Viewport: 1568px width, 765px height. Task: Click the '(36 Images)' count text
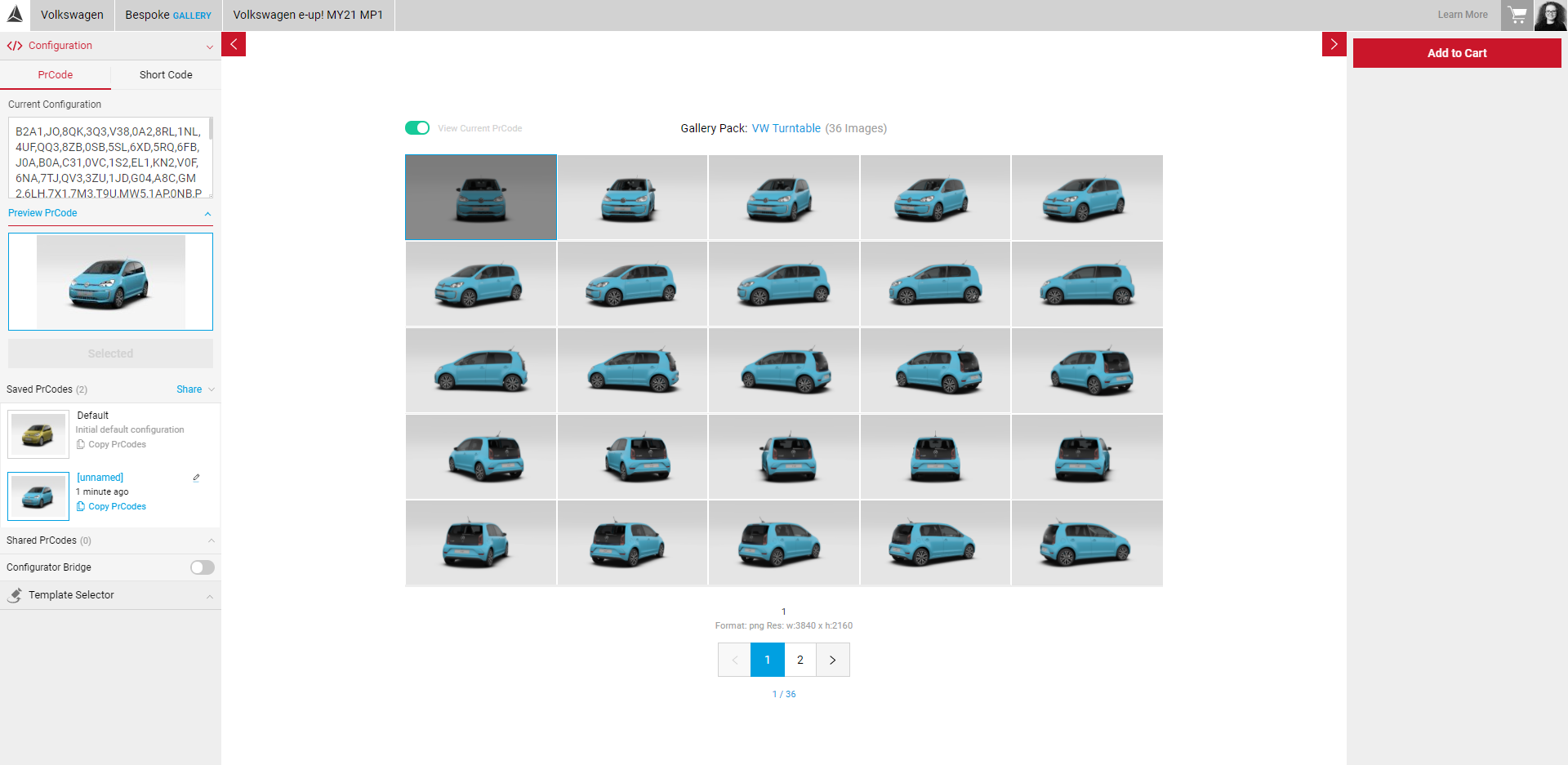856,128
